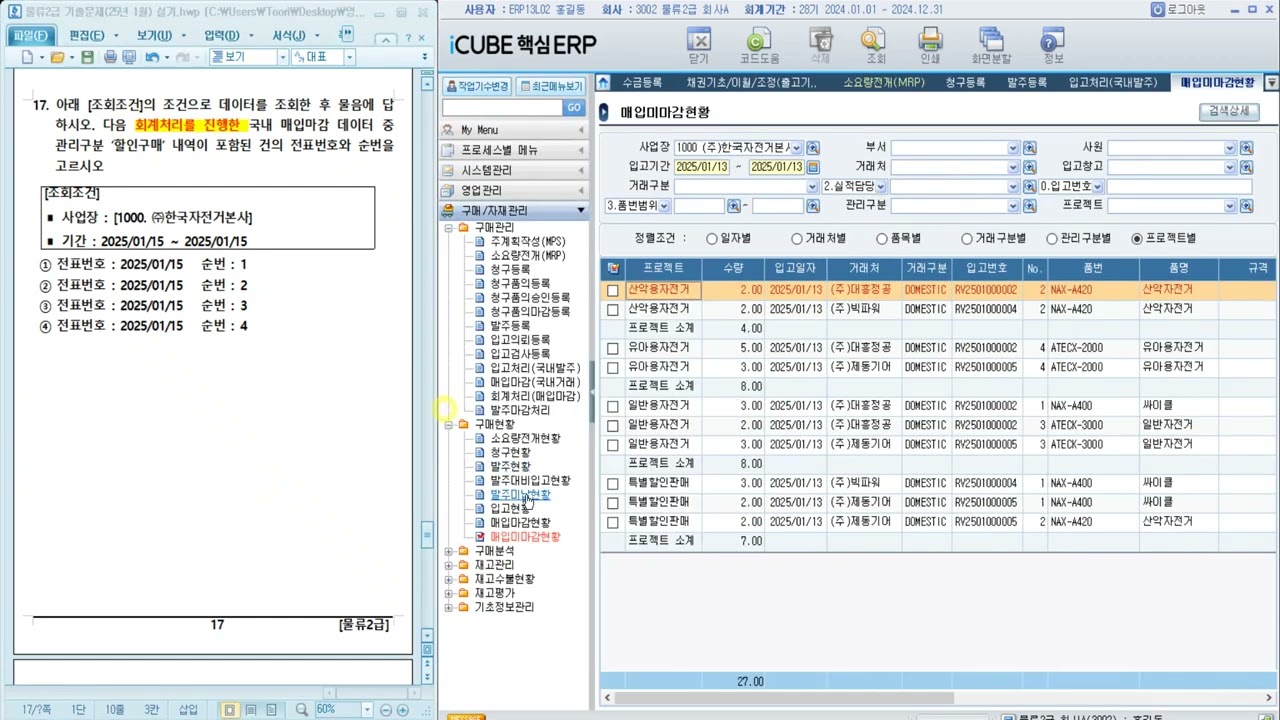Switch to the 입고처리(국내발주) tab
Image resolution: width=1280 pixels, height=720 pixels.
(x=1112, y=82)
